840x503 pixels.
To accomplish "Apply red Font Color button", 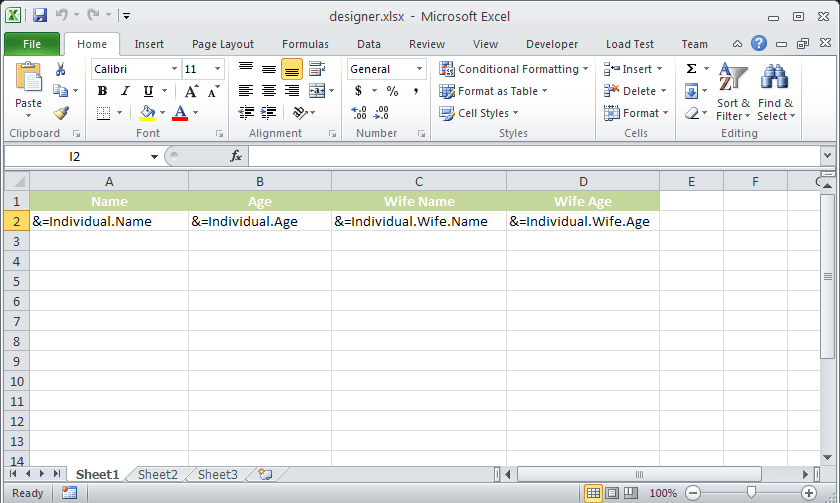I will [x=180, y=112].
